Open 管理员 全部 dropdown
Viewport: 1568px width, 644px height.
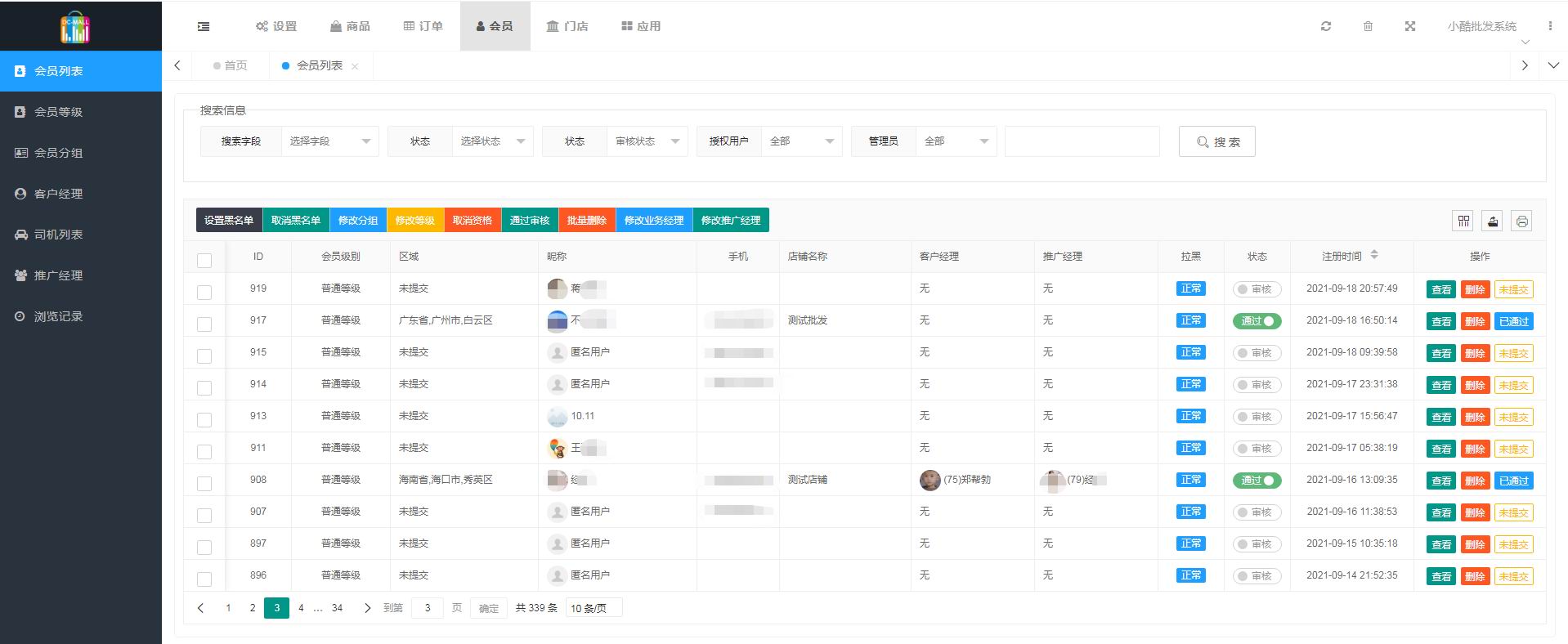click(x=956, y=141)
